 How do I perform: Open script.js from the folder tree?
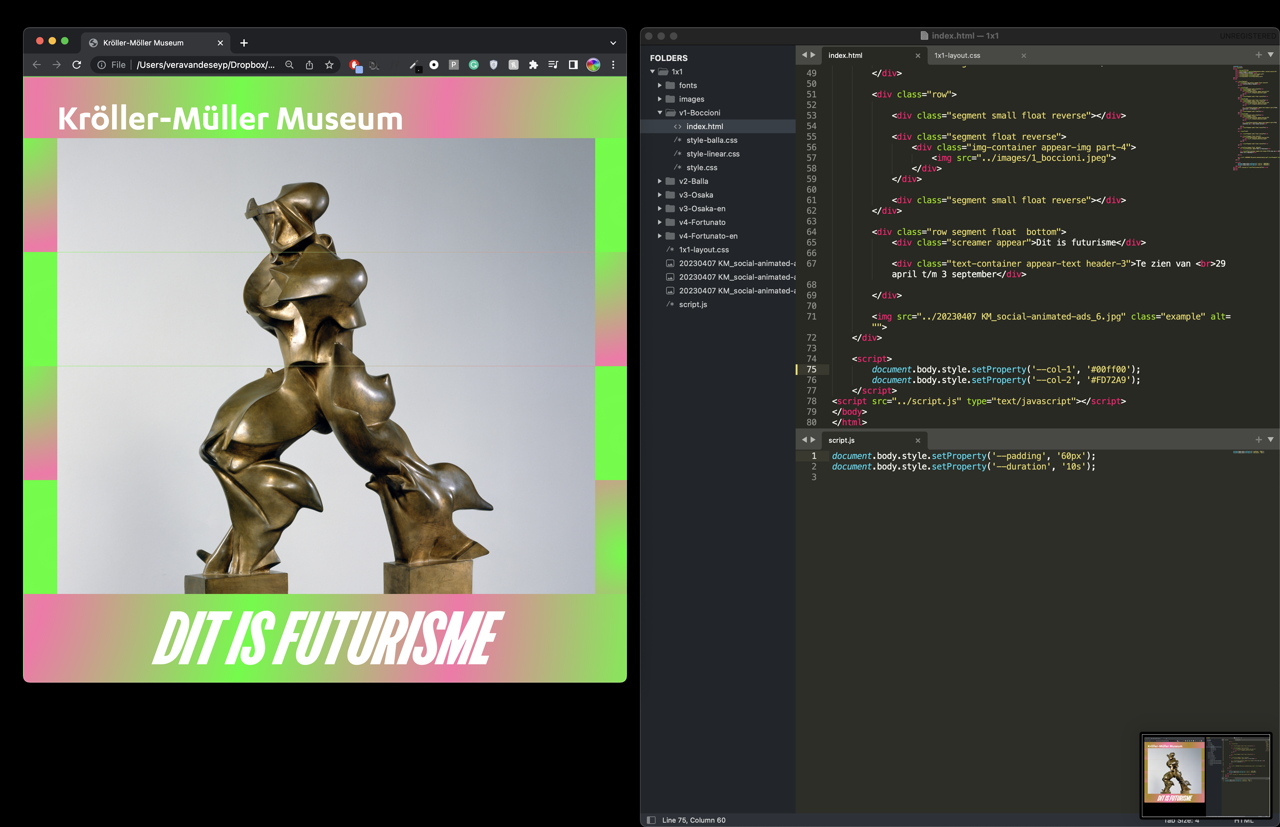(x=692, y=304)
